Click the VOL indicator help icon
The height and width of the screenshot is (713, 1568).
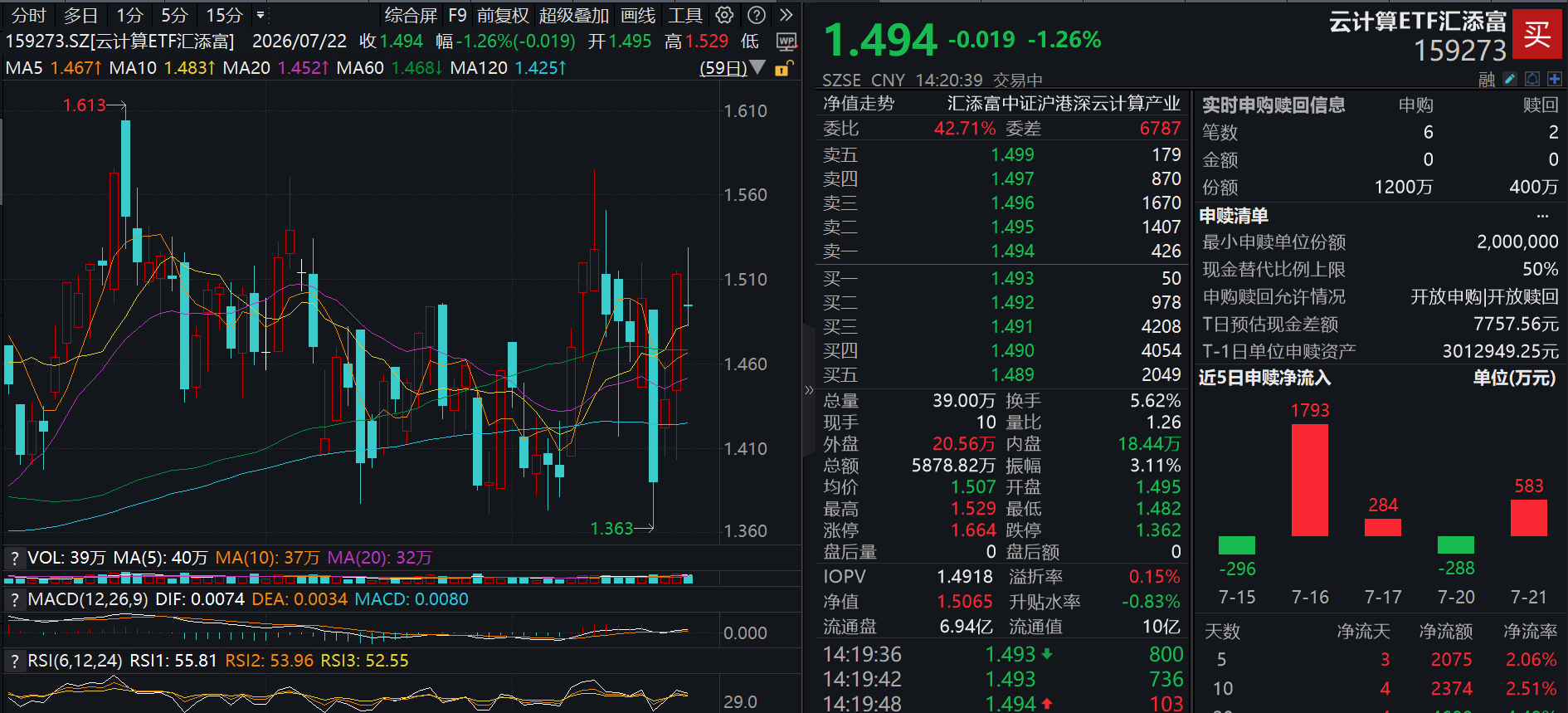click(14, 559)
